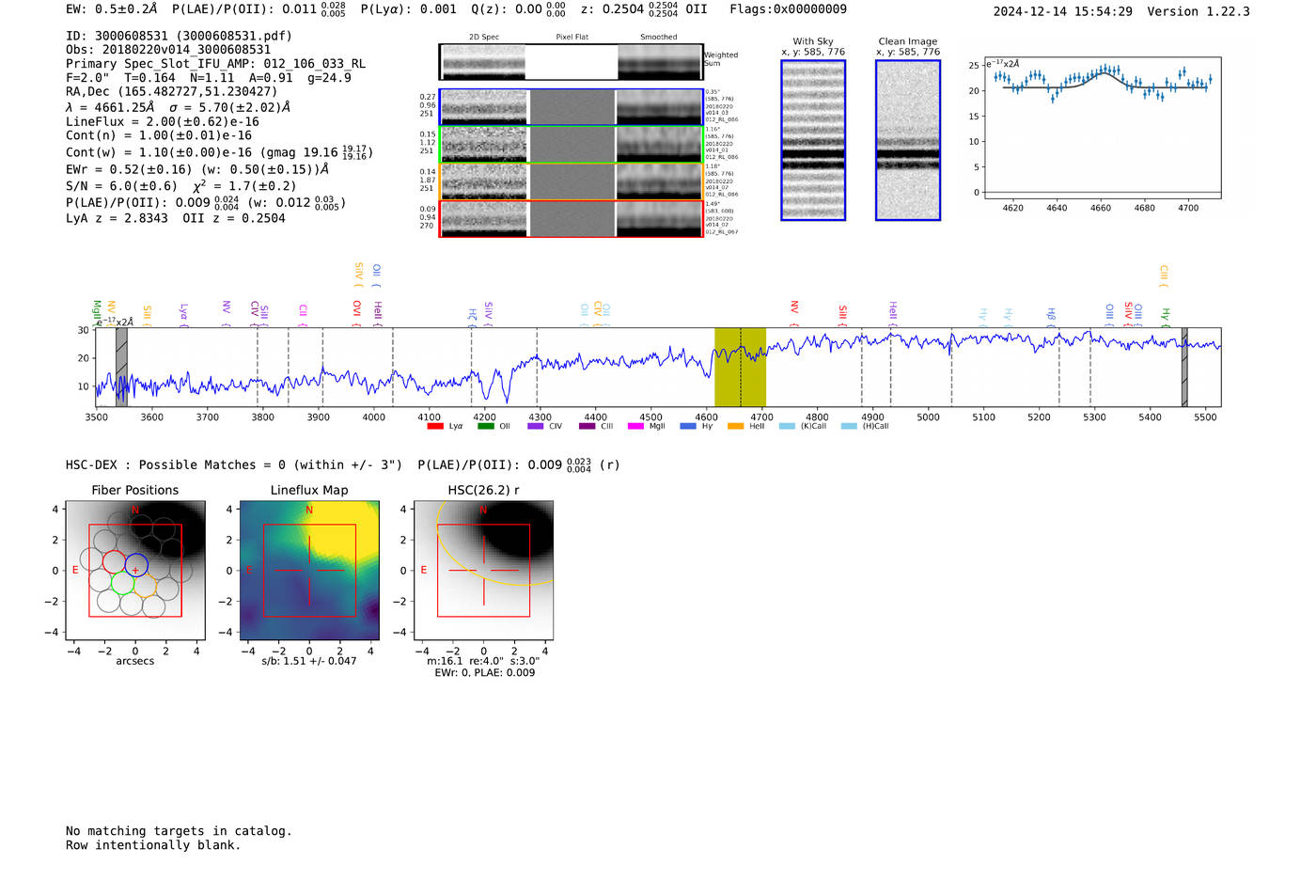
Task: Open the Clean Image cutout
Action: (908, 140)
